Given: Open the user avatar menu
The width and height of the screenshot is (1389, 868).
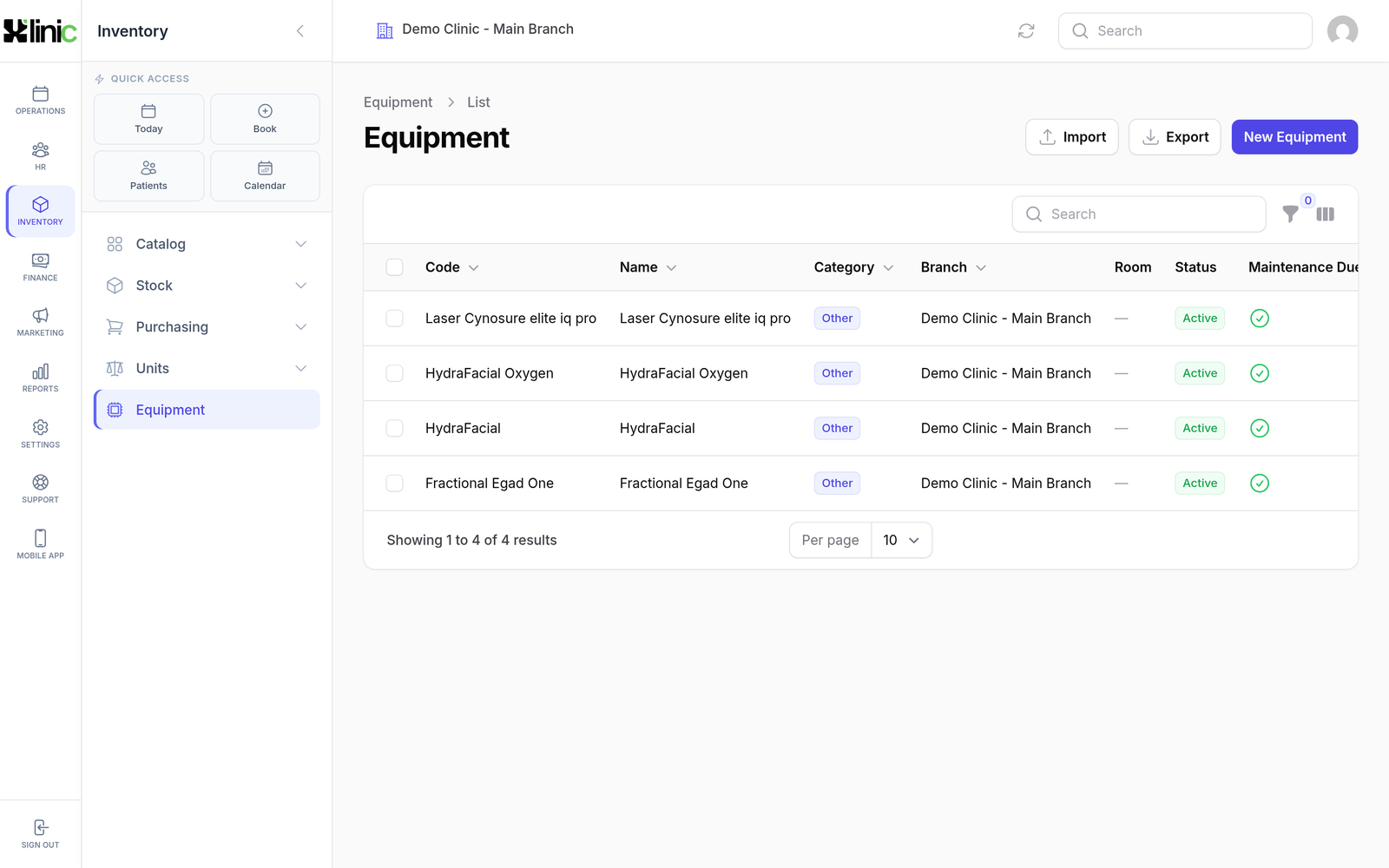Looking at the screenshot, I should click(1342, 31).
